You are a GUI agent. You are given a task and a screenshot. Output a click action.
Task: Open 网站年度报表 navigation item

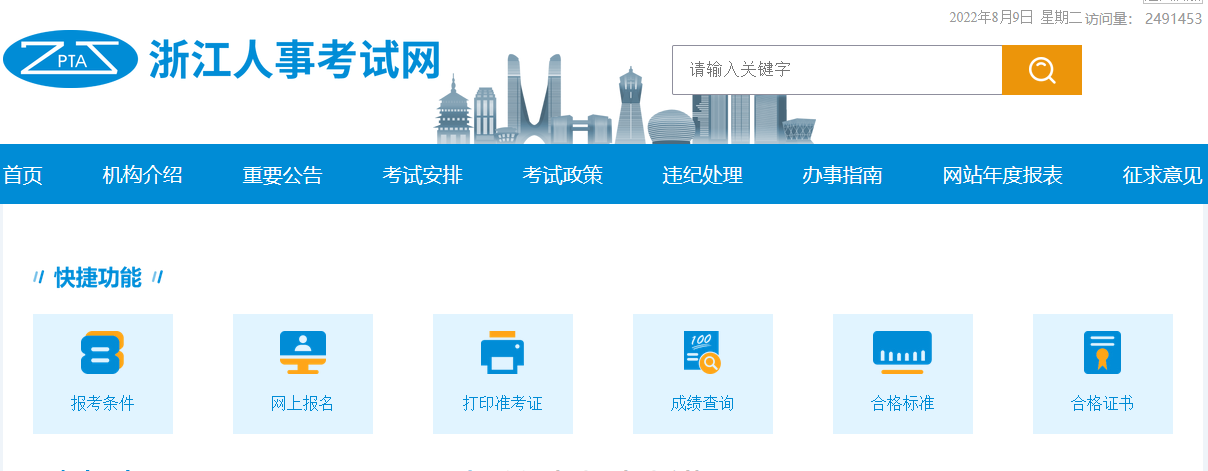point(1002,176)
